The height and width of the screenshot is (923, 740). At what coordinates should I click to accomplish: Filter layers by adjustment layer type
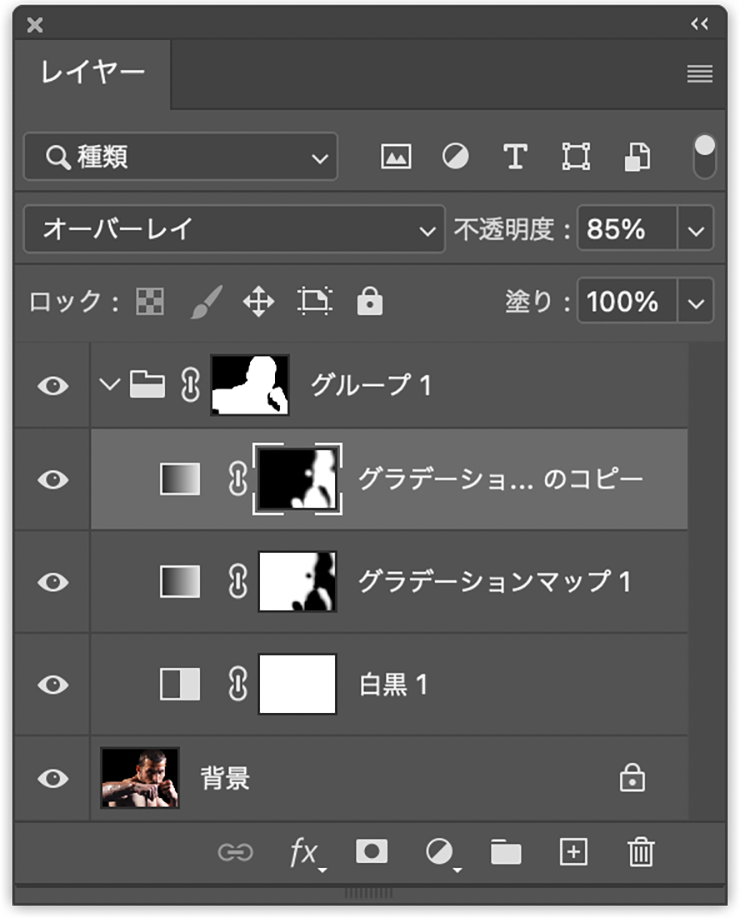click(455, 157)
